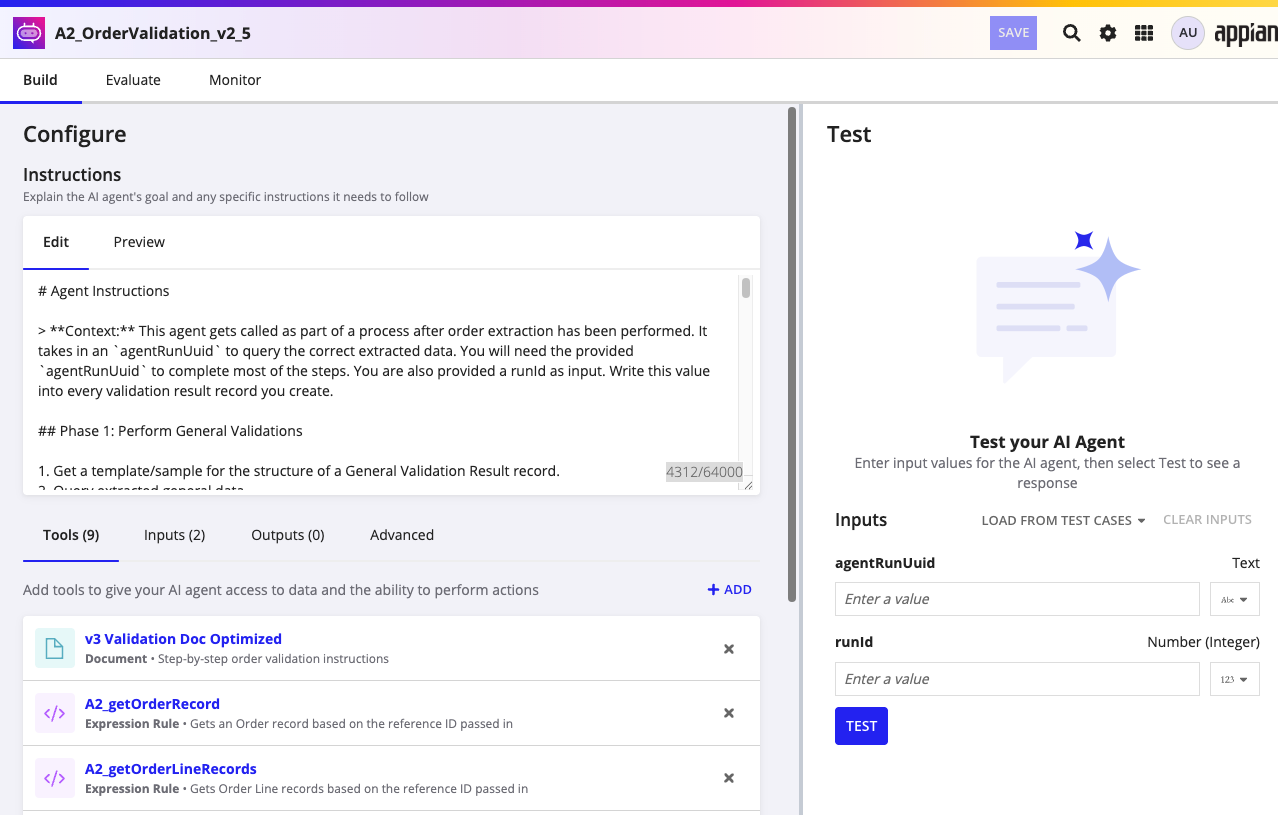Open the A2_getOrderRecord link
Screen dimensions: 1281x815
(152, 704)
